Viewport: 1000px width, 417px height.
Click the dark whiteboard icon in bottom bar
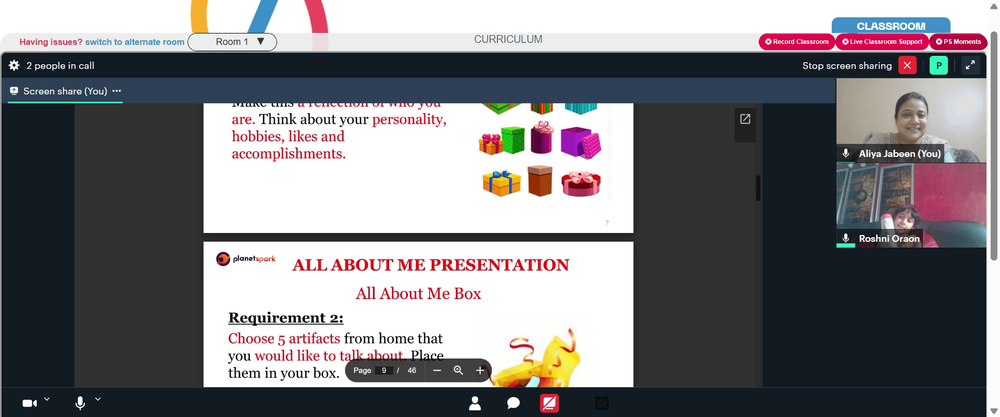point(601,403)
